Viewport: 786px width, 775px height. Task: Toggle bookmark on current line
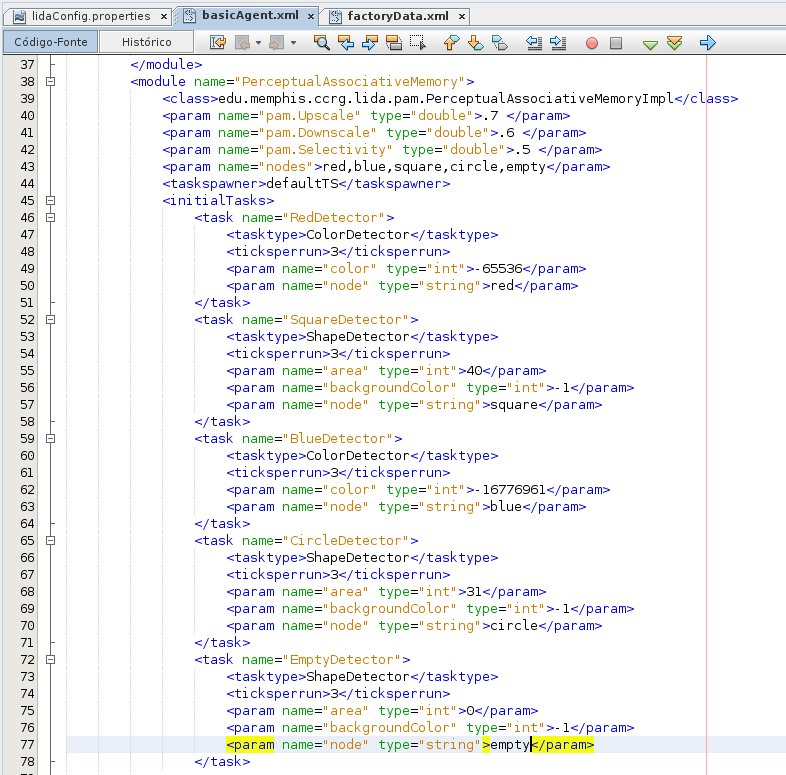click(498, 43)
